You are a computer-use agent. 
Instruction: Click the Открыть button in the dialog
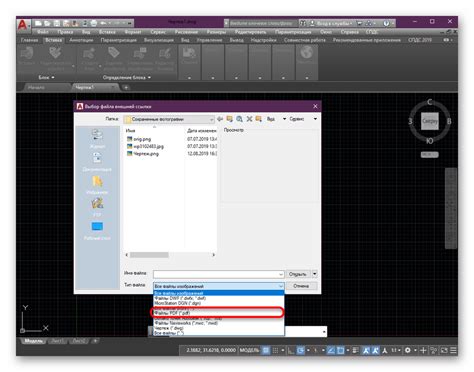click(298, 274)
